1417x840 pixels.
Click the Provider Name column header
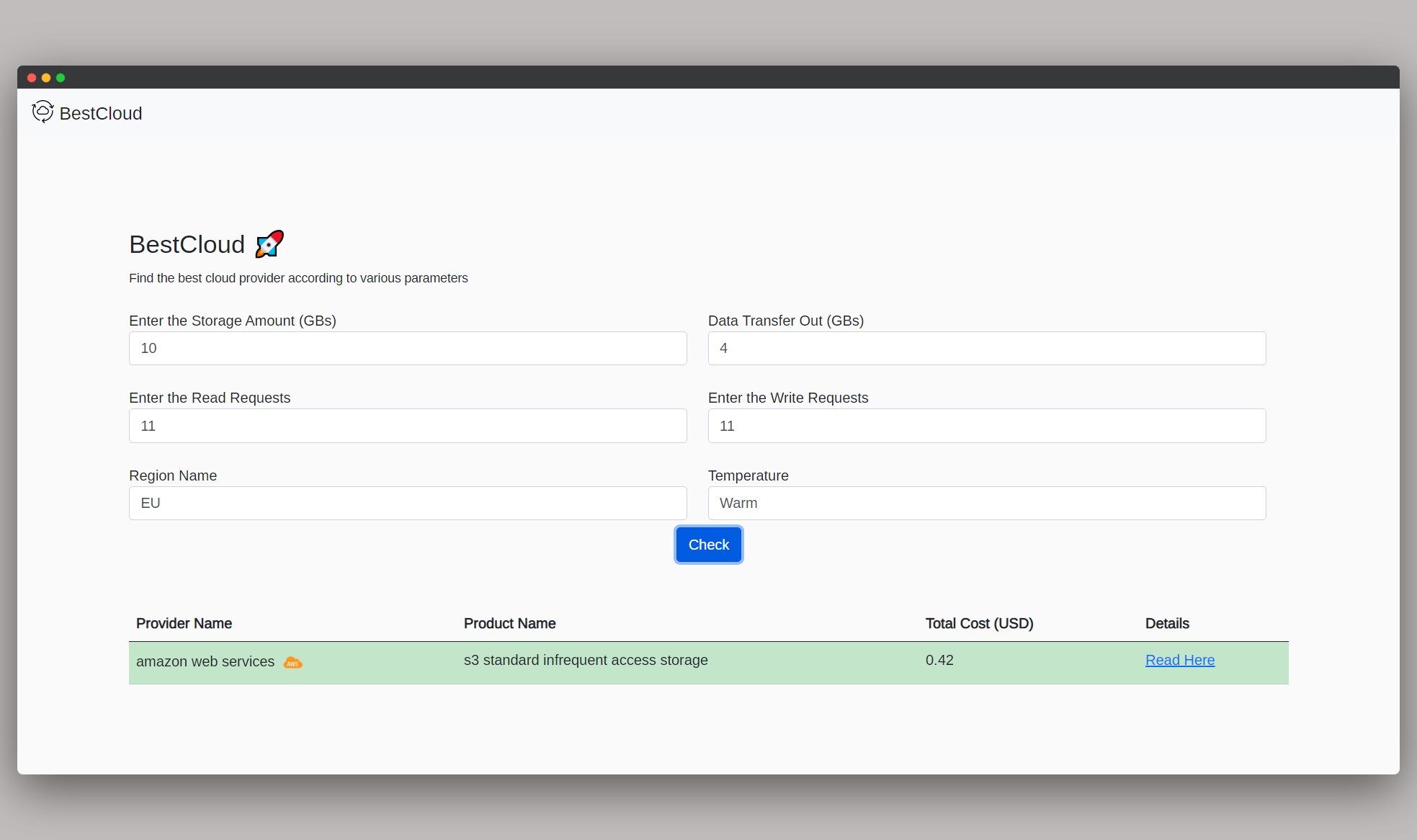coord(184,623)
